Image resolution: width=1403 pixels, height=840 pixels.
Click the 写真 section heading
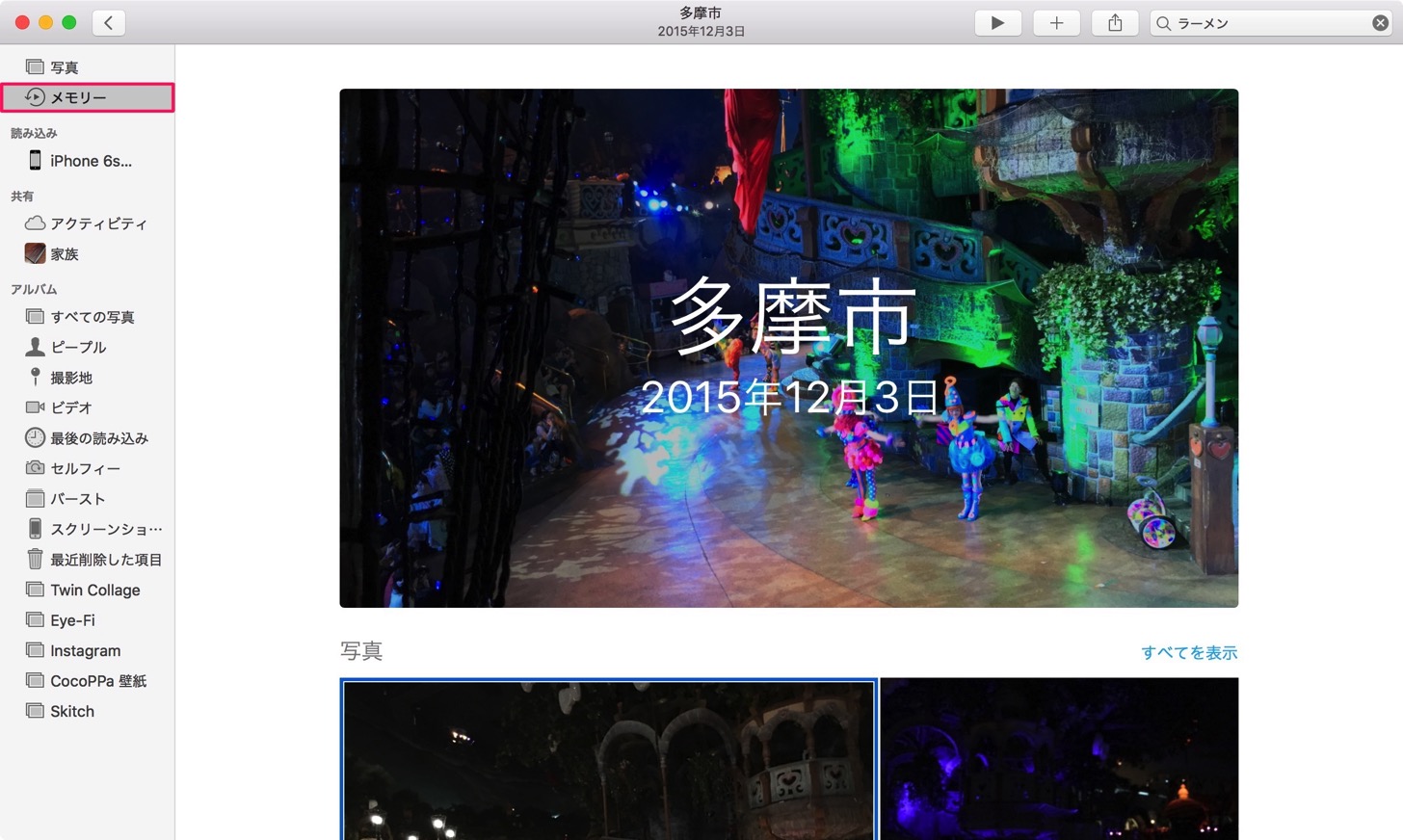[361, 652]
